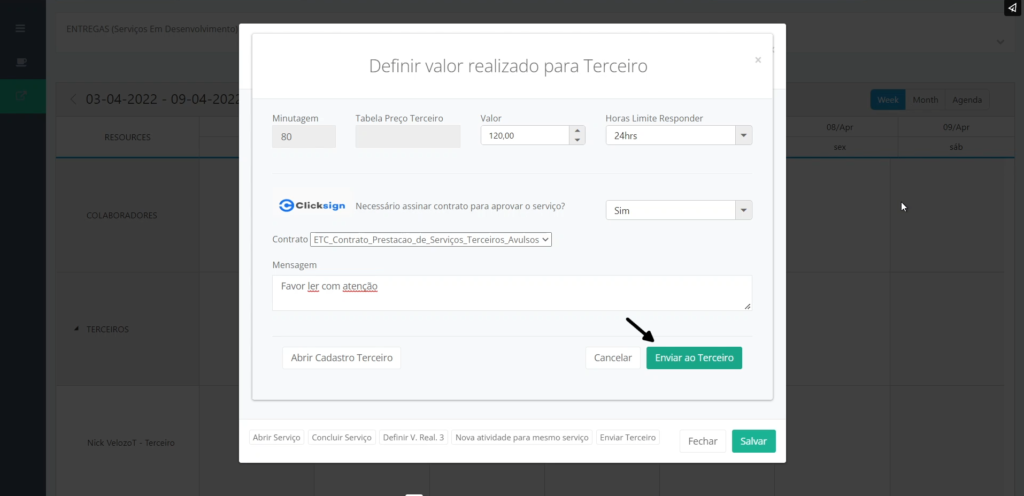
Task: Collapse the ENTREGAS panel chevron
Action: coord(1000,42)
